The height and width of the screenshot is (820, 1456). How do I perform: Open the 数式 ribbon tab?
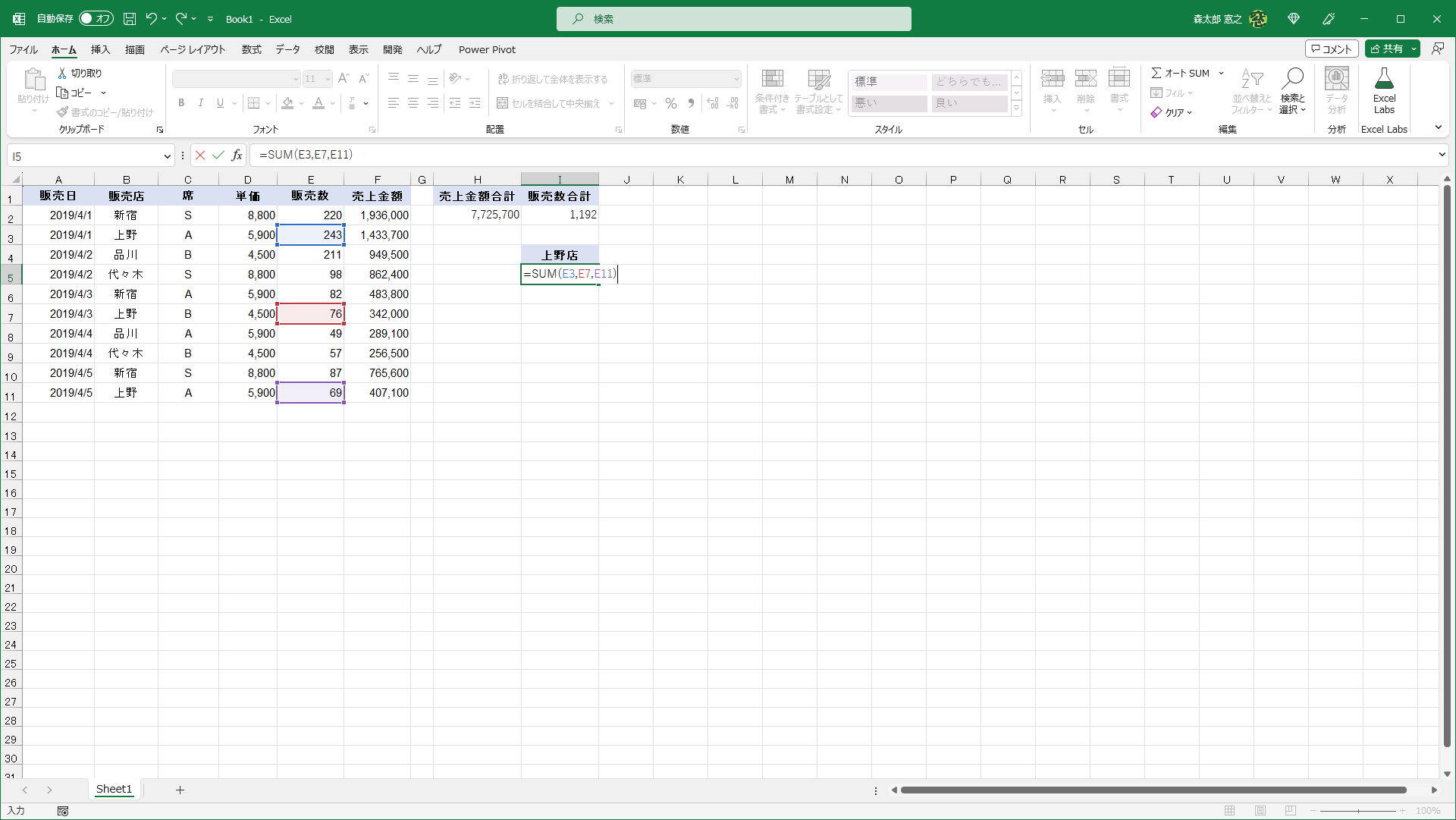pos(251,50)
